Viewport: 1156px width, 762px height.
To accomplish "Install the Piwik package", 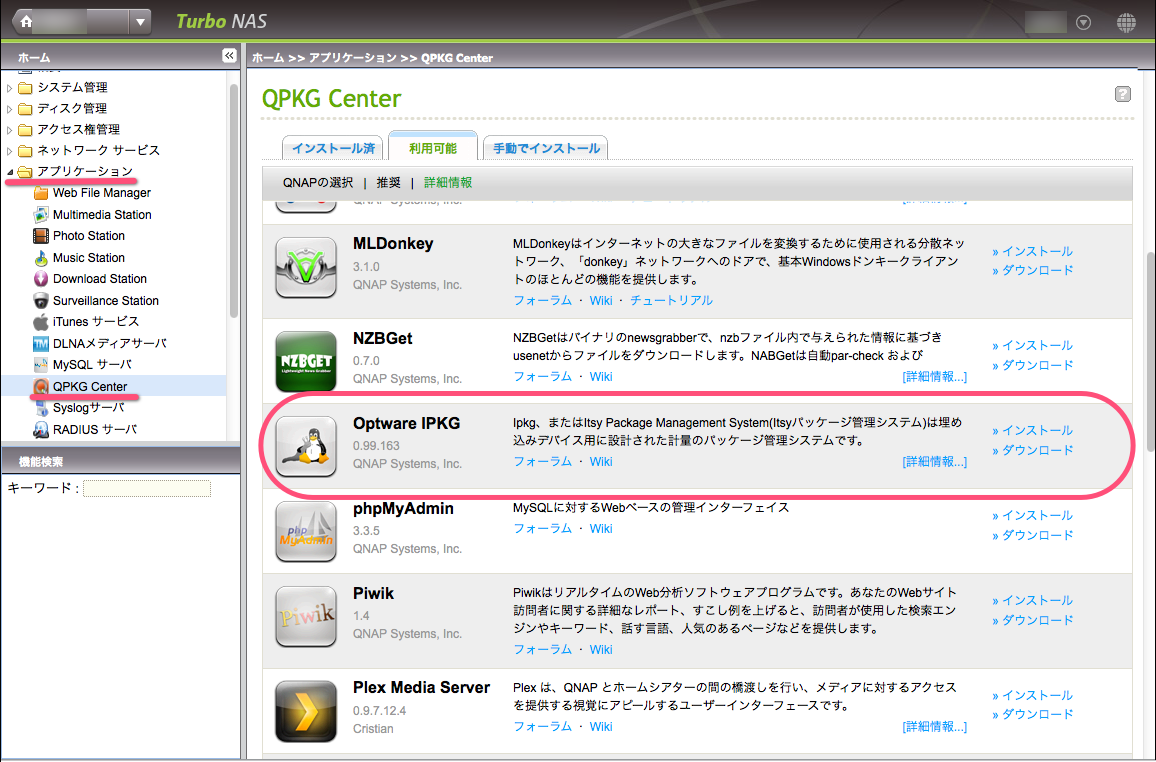I will click(1032, 601).
